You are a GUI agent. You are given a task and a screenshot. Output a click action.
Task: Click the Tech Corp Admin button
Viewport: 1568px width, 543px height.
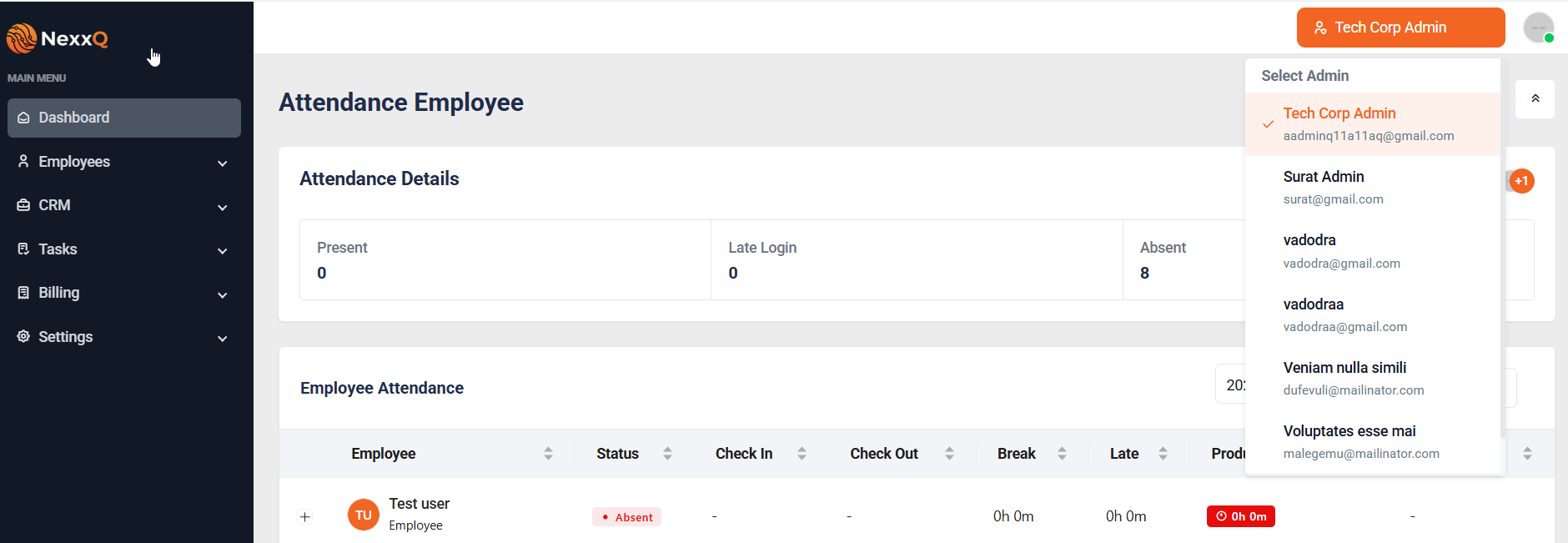(x=1400, y=28)
